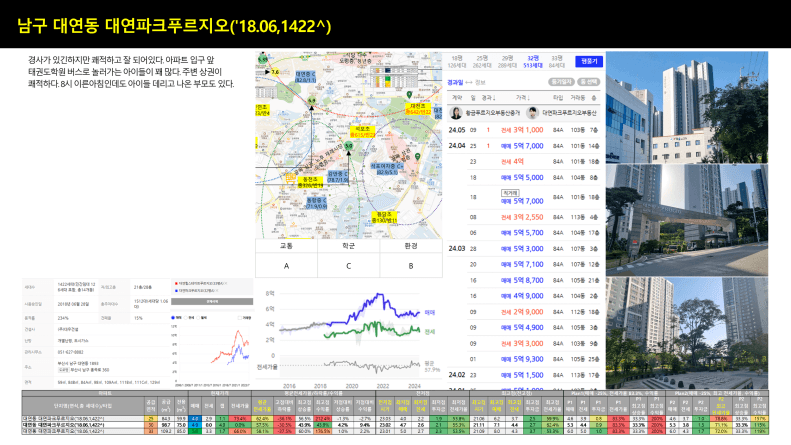Click the gray bar button under the complex legend
This screenshot has width=791, height=445.
(212, 301)
